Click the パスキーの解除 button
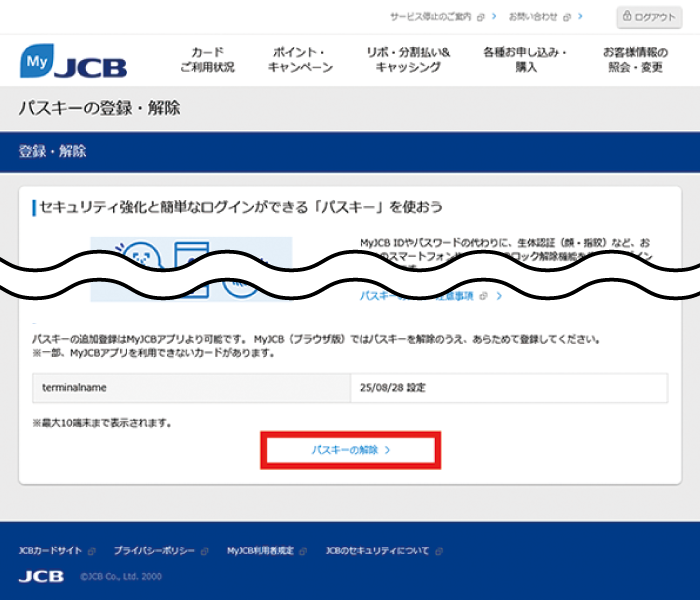This screenshot has width=700, height=600. (x=350, y=451)
